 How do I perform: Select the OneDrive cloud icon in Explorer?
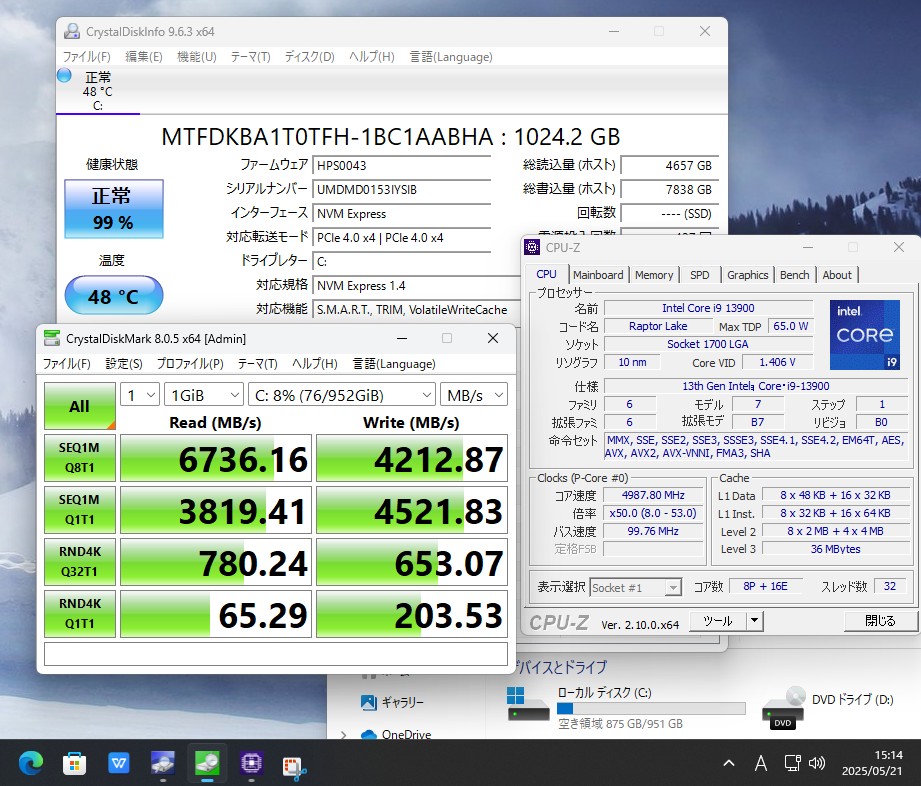point(369,734)
